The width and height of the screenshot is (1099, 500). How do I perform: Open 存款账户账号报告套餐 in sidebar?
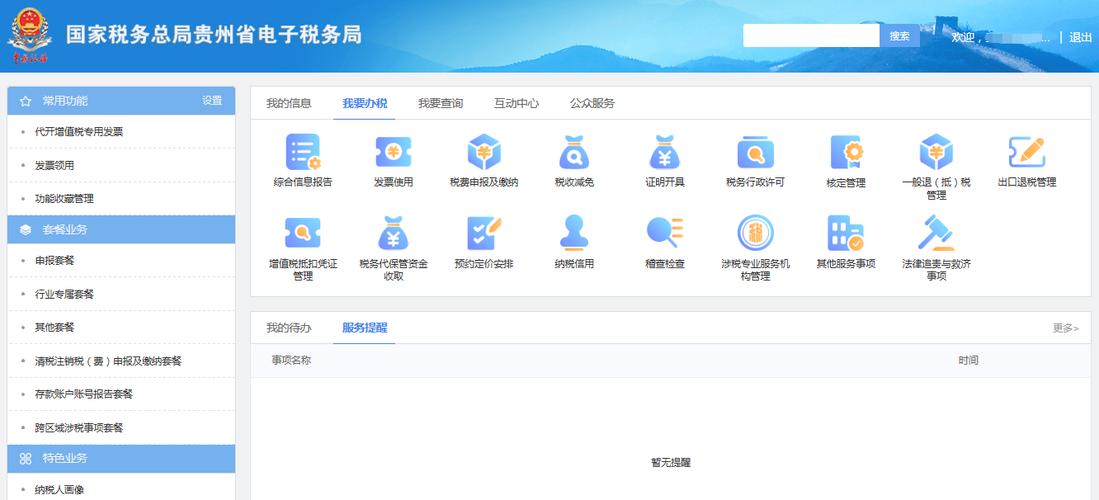click(84, 394)
